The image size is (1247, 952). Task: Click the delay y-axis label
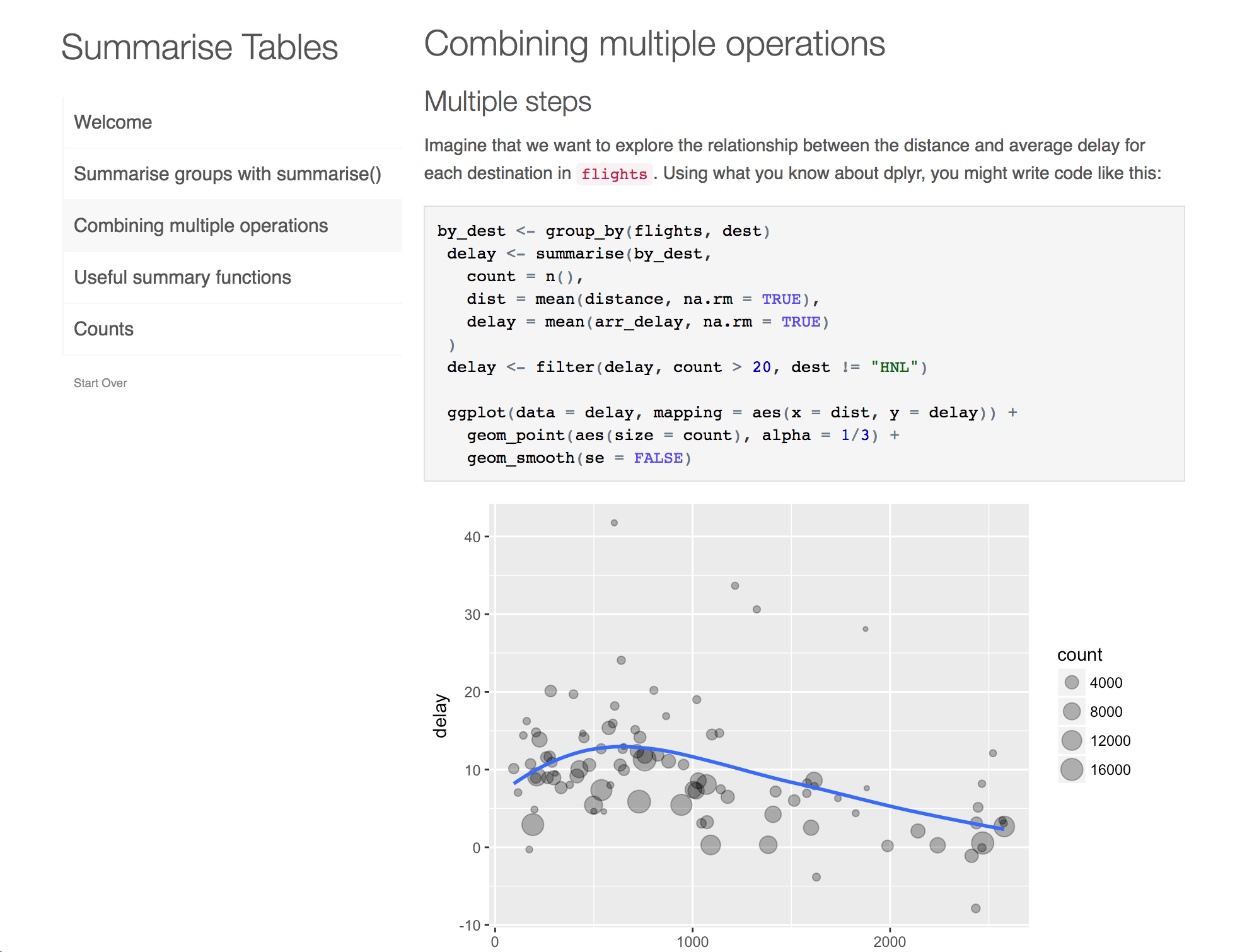click(440, 716)
